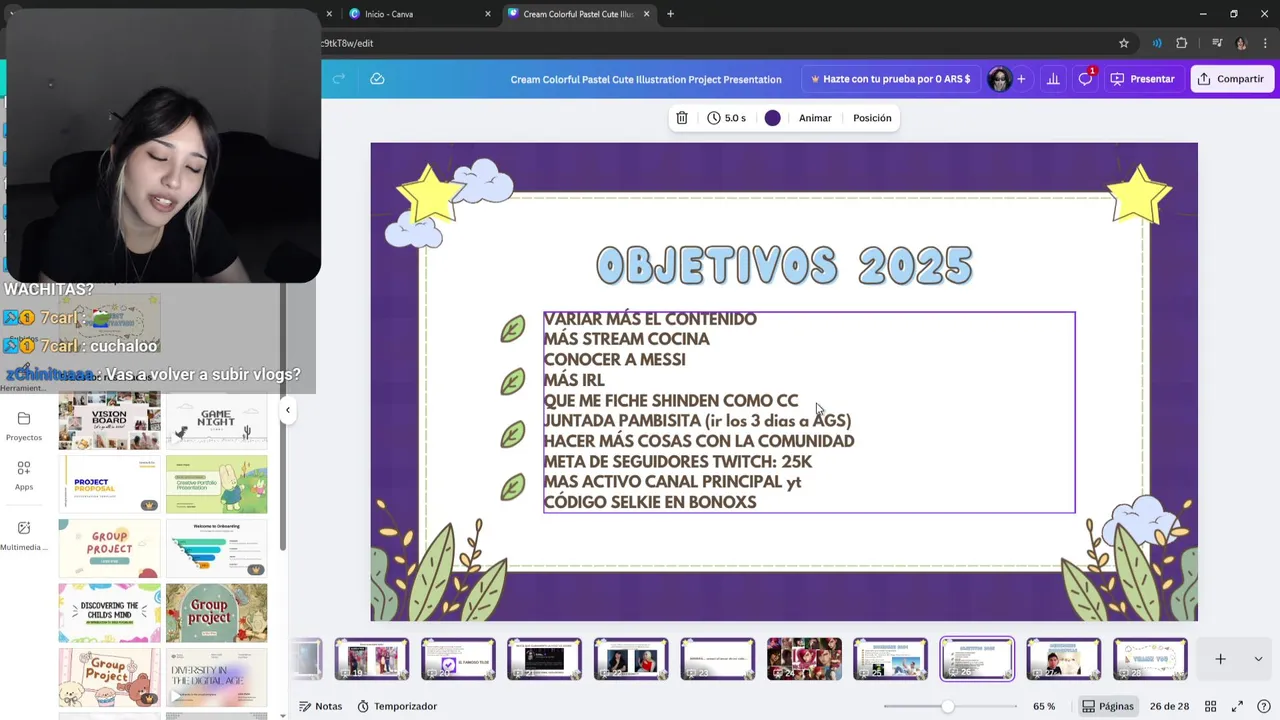This screenshot has width=1280, height=720.
Task: Click the Animar button
Action: [815, 118]
